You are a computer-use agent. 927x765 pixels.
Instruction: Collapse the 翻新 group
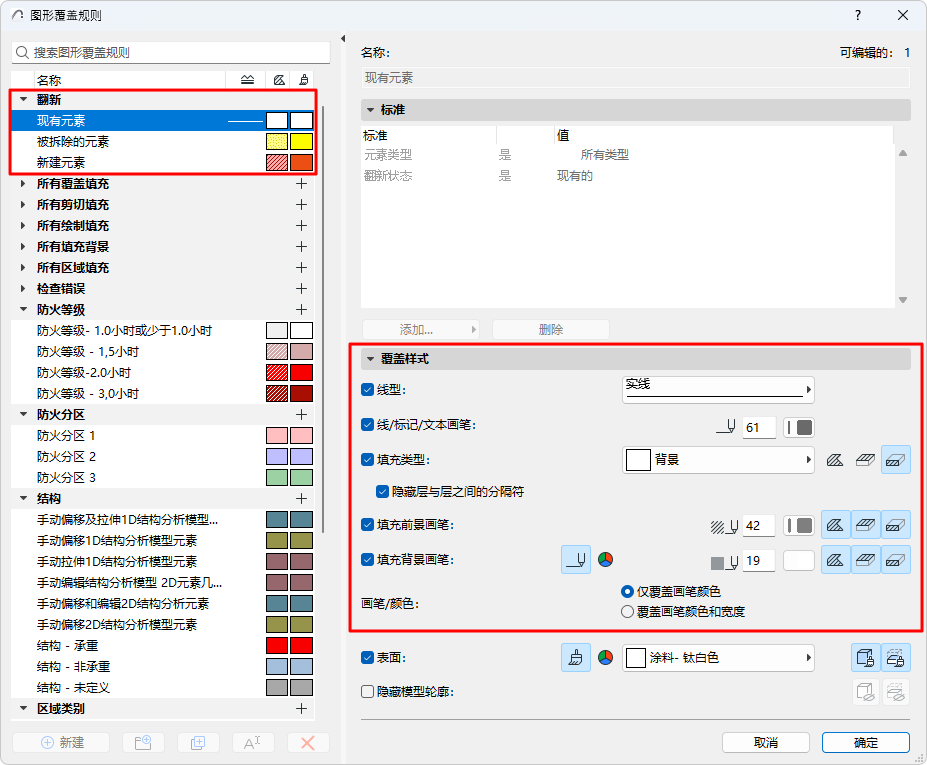click(x=24, y=99)
